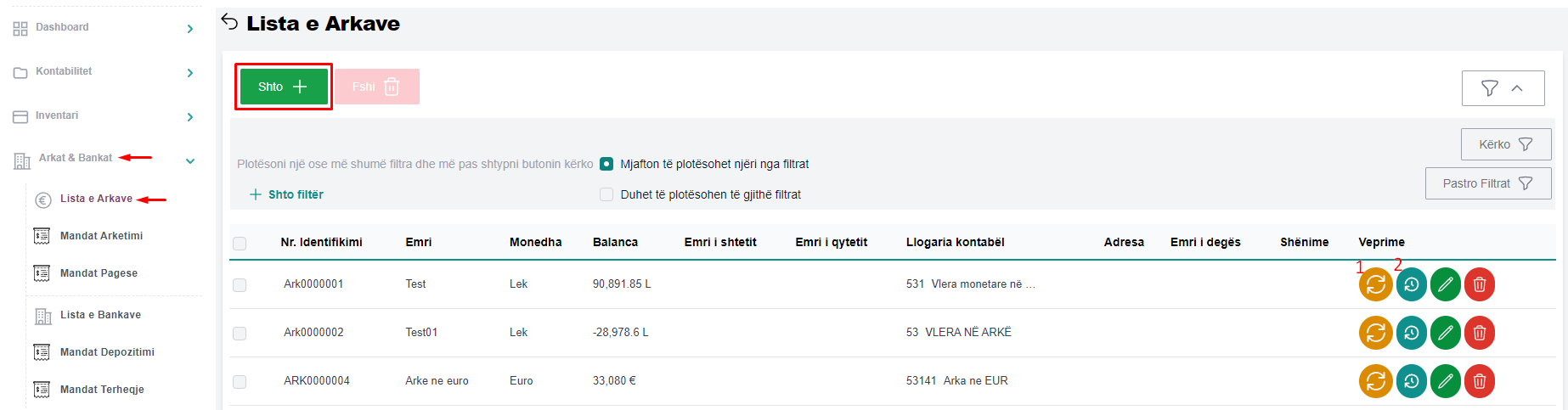Open history icon for Ark0000001 row
1568x410 pixels.
[x=1411, y=285]
